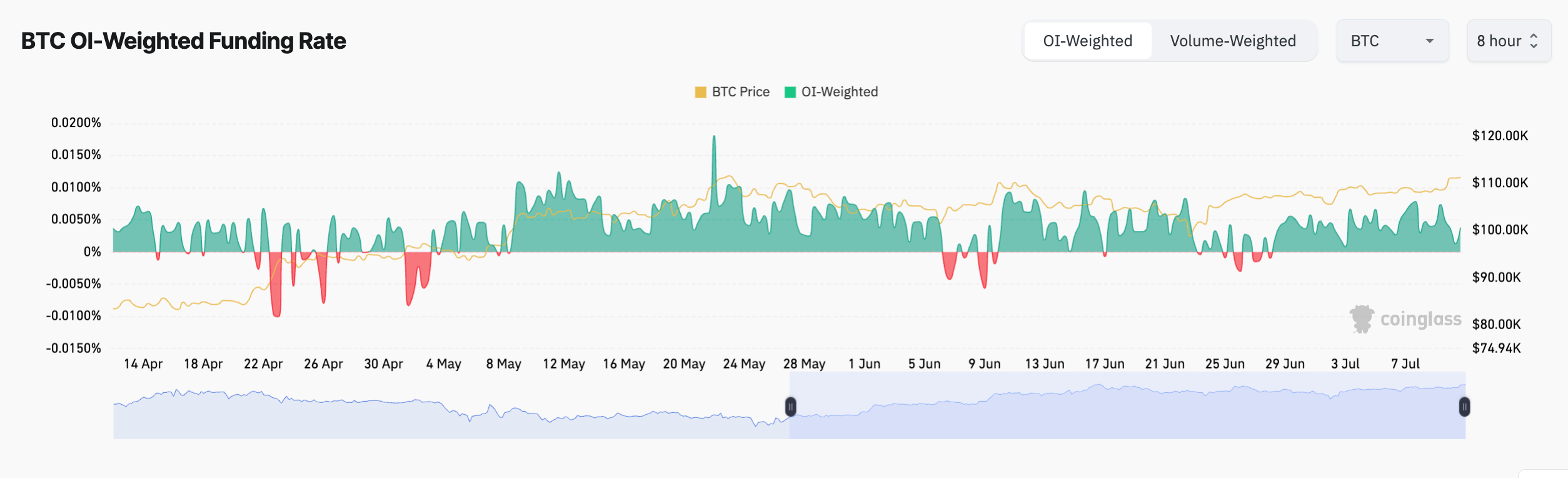
Task: Click the up-down chevrons beside 8 hour
Action: pos(1534,41)
